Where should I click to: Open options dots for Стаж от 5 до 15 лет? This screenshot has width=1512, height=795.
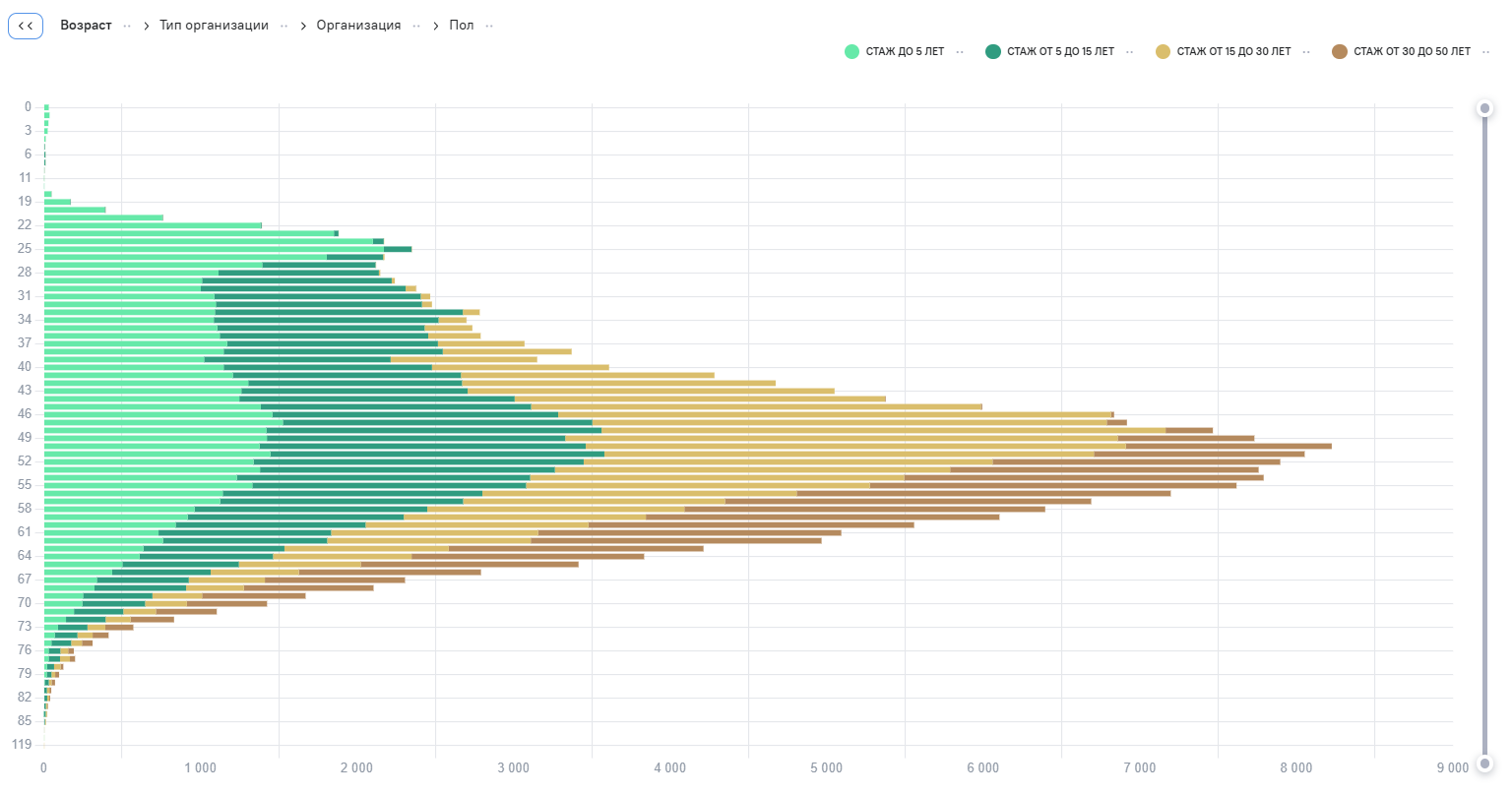[1129, 52]
